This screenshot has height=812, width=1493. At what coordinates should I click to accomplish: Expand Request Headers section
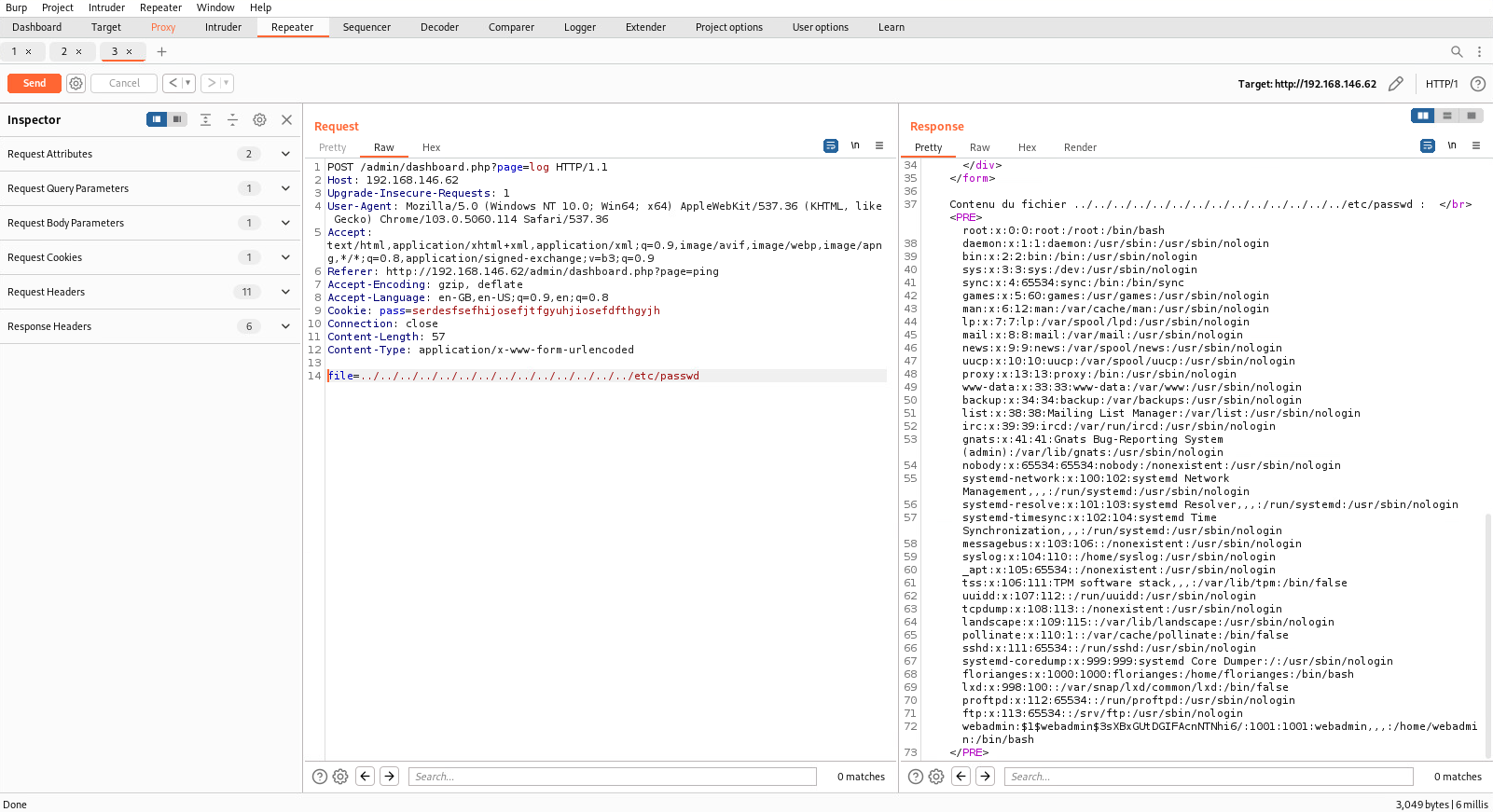[285, 292]
